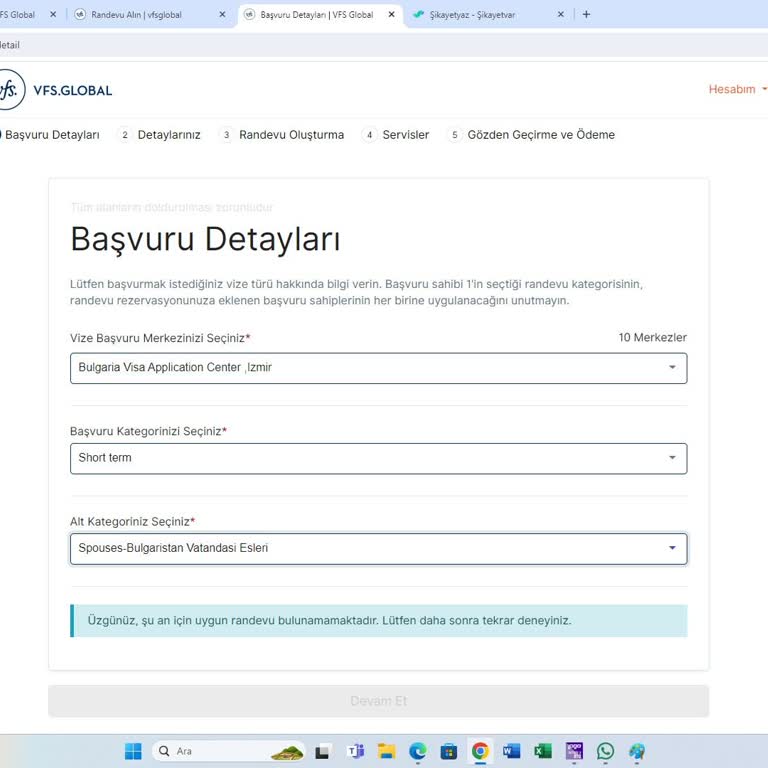Viewport: 768px width, 768px height.
Task: Open Microsoft Word from the taskbar
Action: click(x=511, y=751)
